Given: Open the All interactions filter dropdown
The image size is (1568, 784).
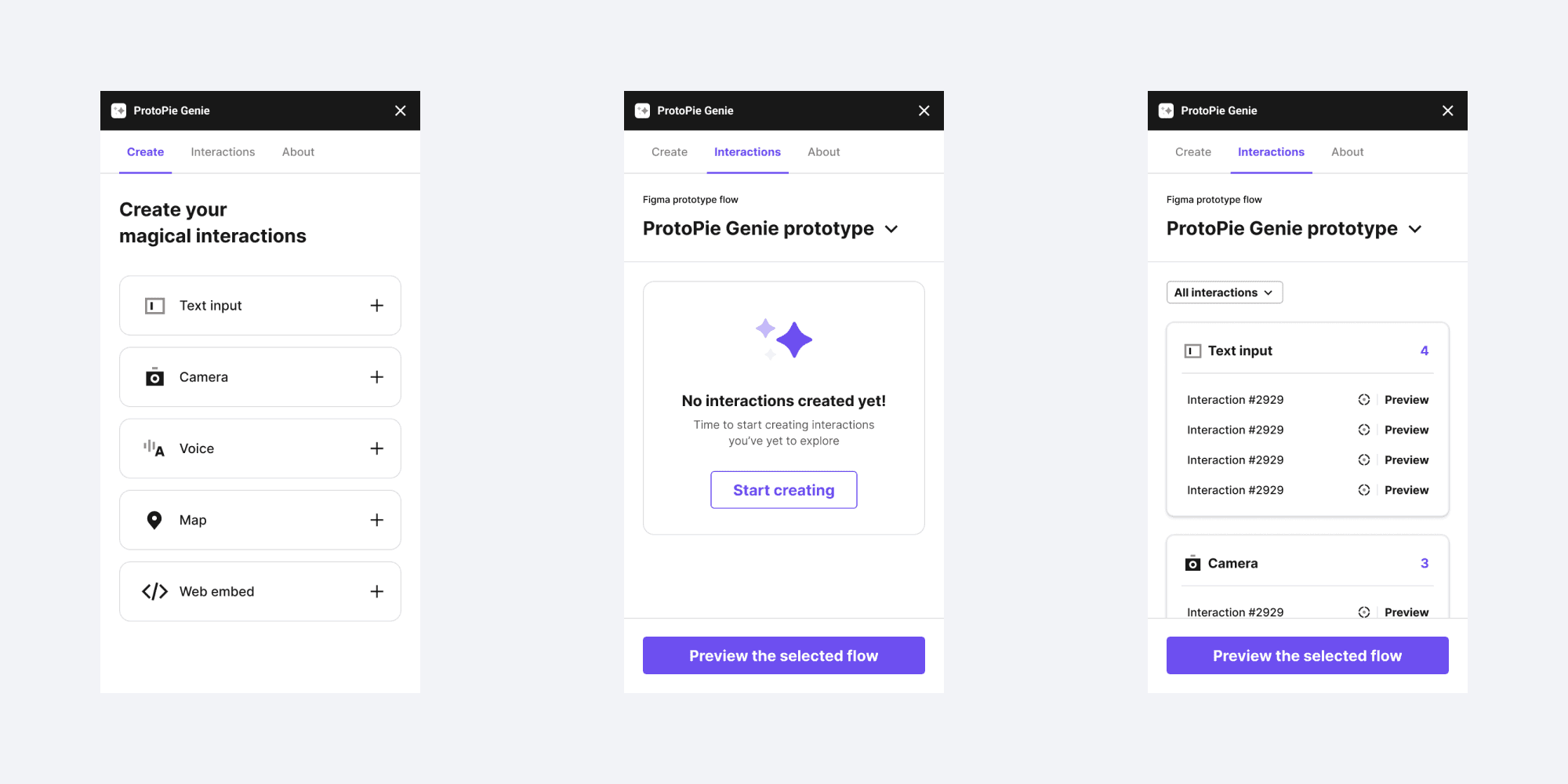Looking at the screenshot, I should pos(1224,292).
